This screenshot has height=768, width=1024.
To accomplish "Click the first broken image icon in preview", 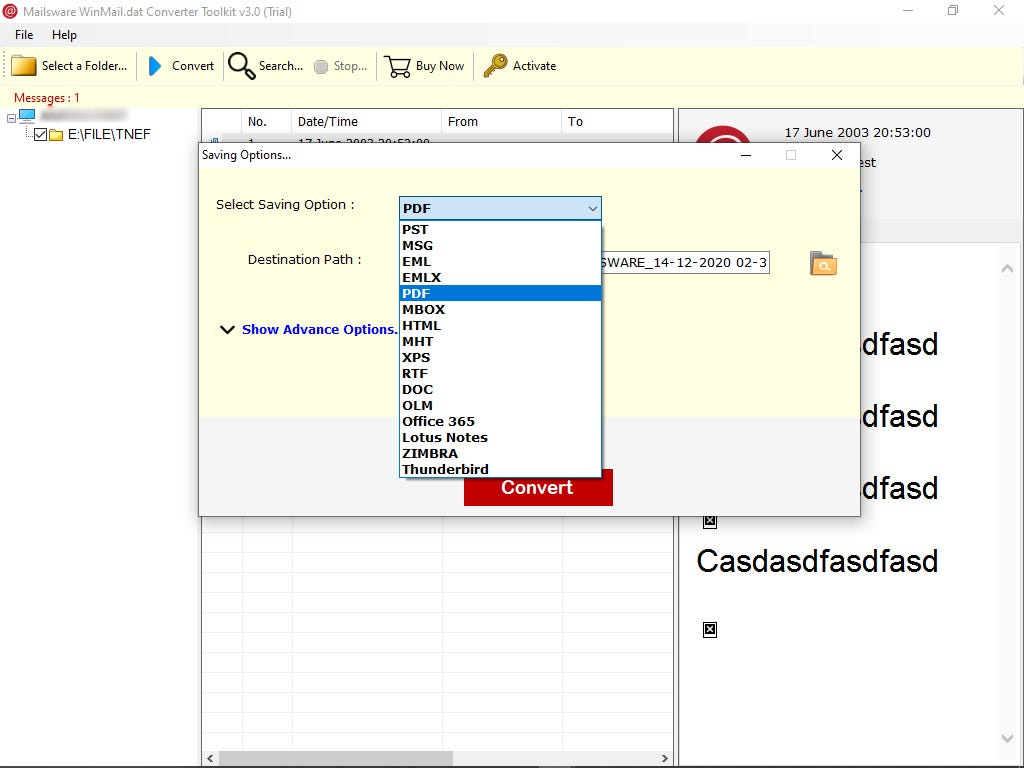I will click(710, 521).
